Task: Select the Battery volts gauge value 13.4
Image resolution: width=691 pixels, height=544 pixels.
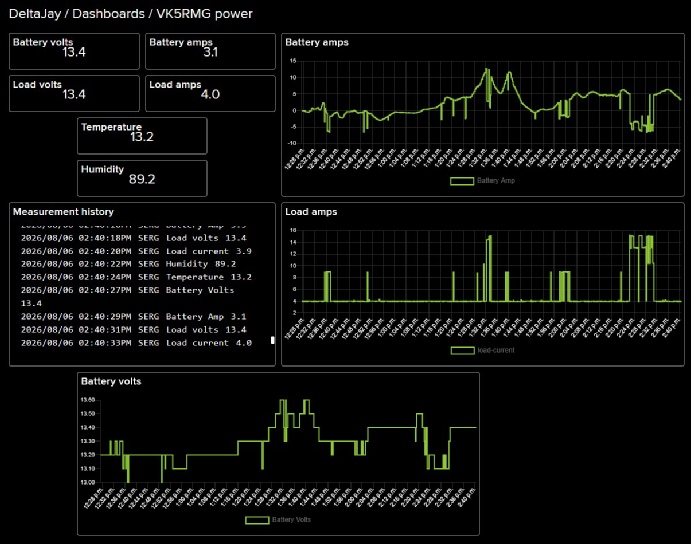Action: point(74,52)
